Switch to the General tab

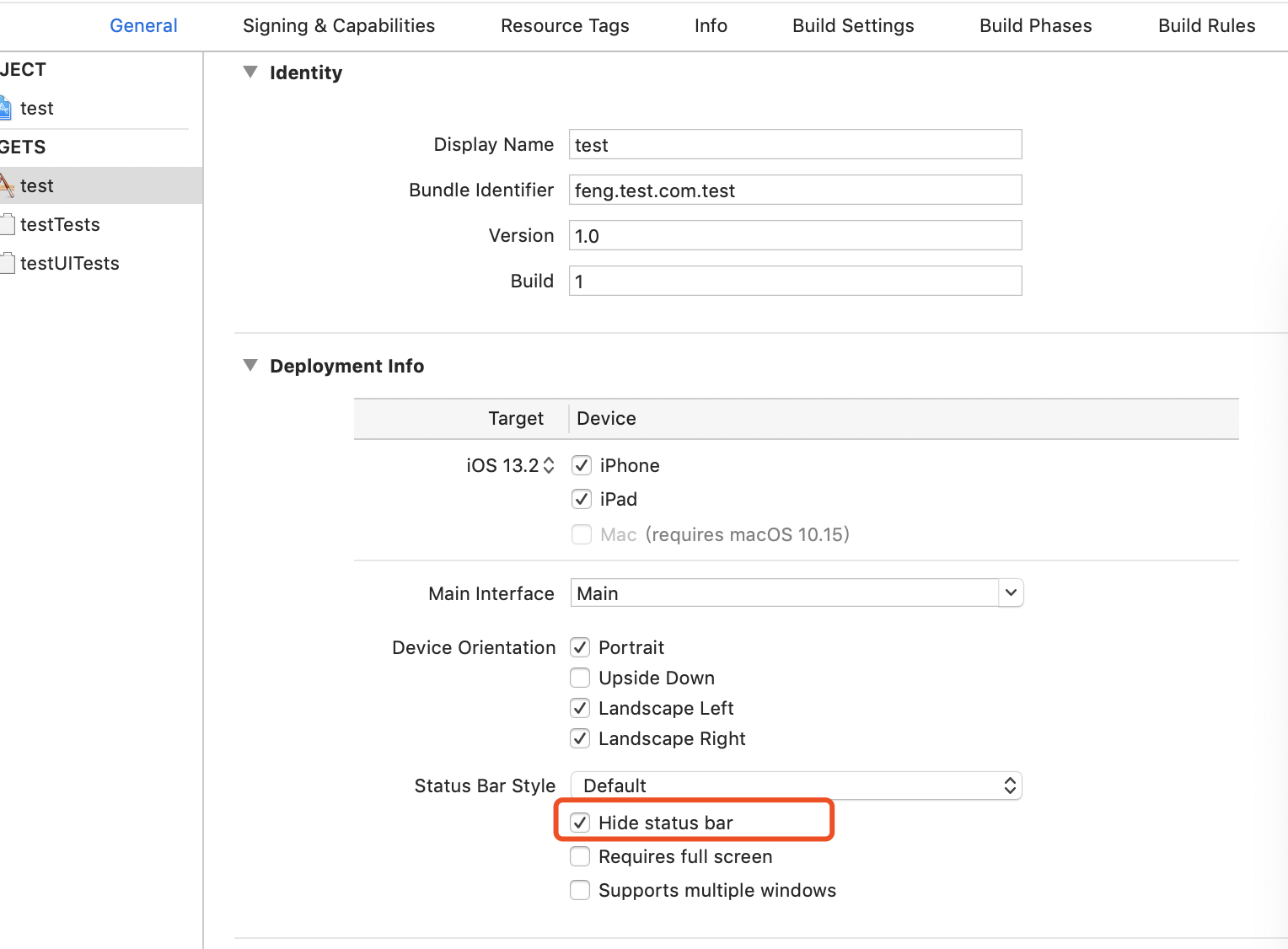[143, 25]
